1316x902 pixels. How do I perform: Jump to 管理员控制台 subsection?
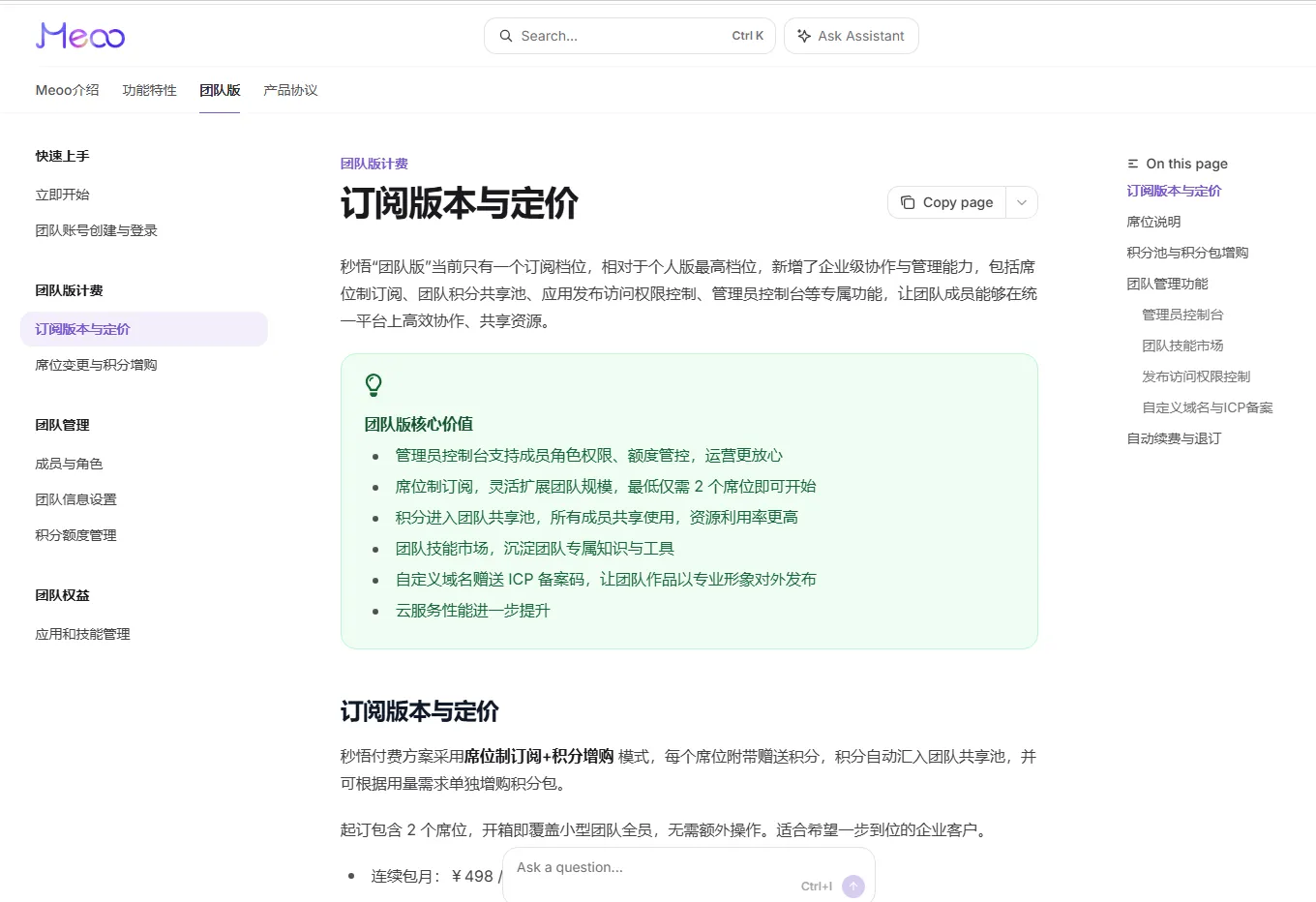pyautogui.click(x=1183, y=315)
